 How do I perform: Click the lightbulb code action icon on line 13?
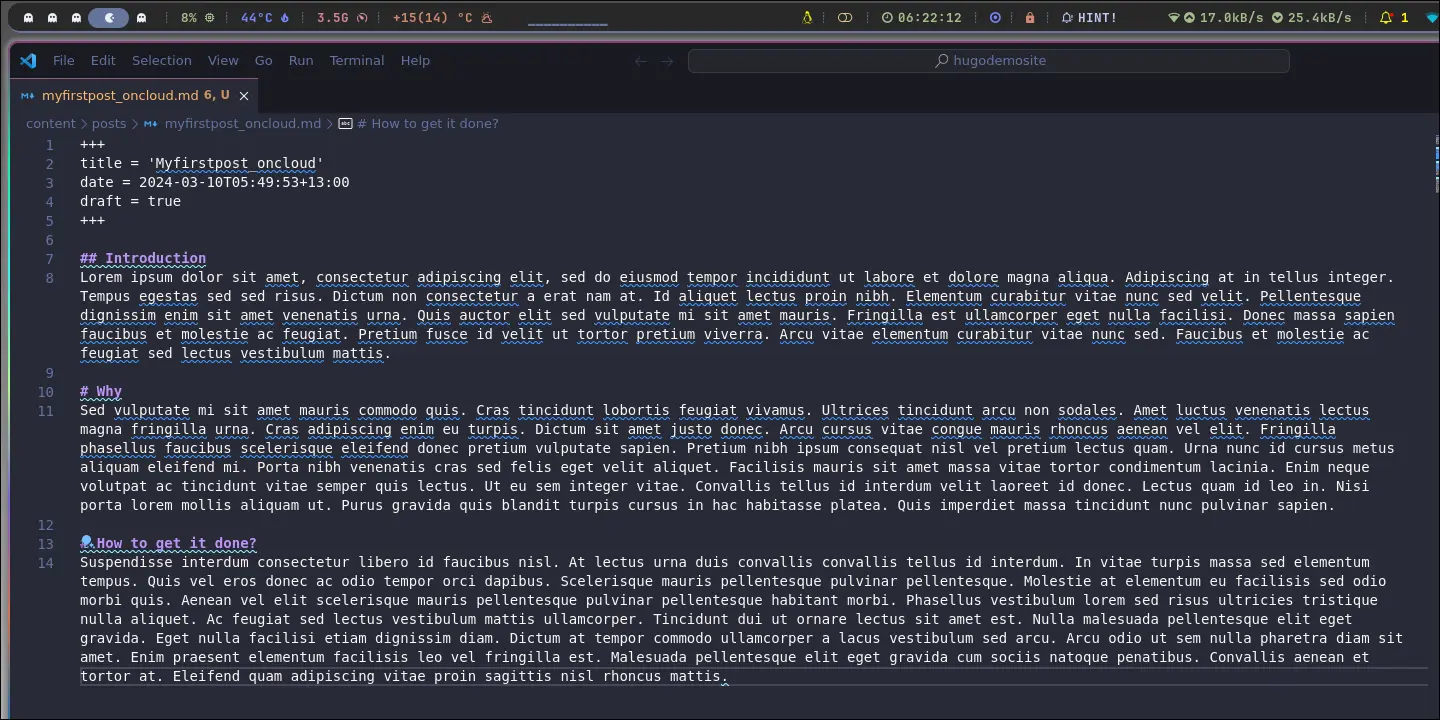pyautogui.click(x=87, y=542)
